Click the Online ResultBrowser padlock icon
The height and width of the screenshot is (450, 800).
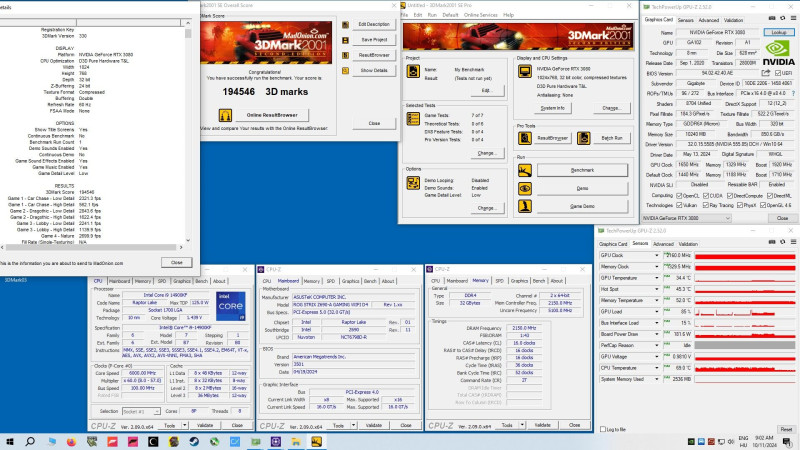pyautogui.click(x=225, y=115)
